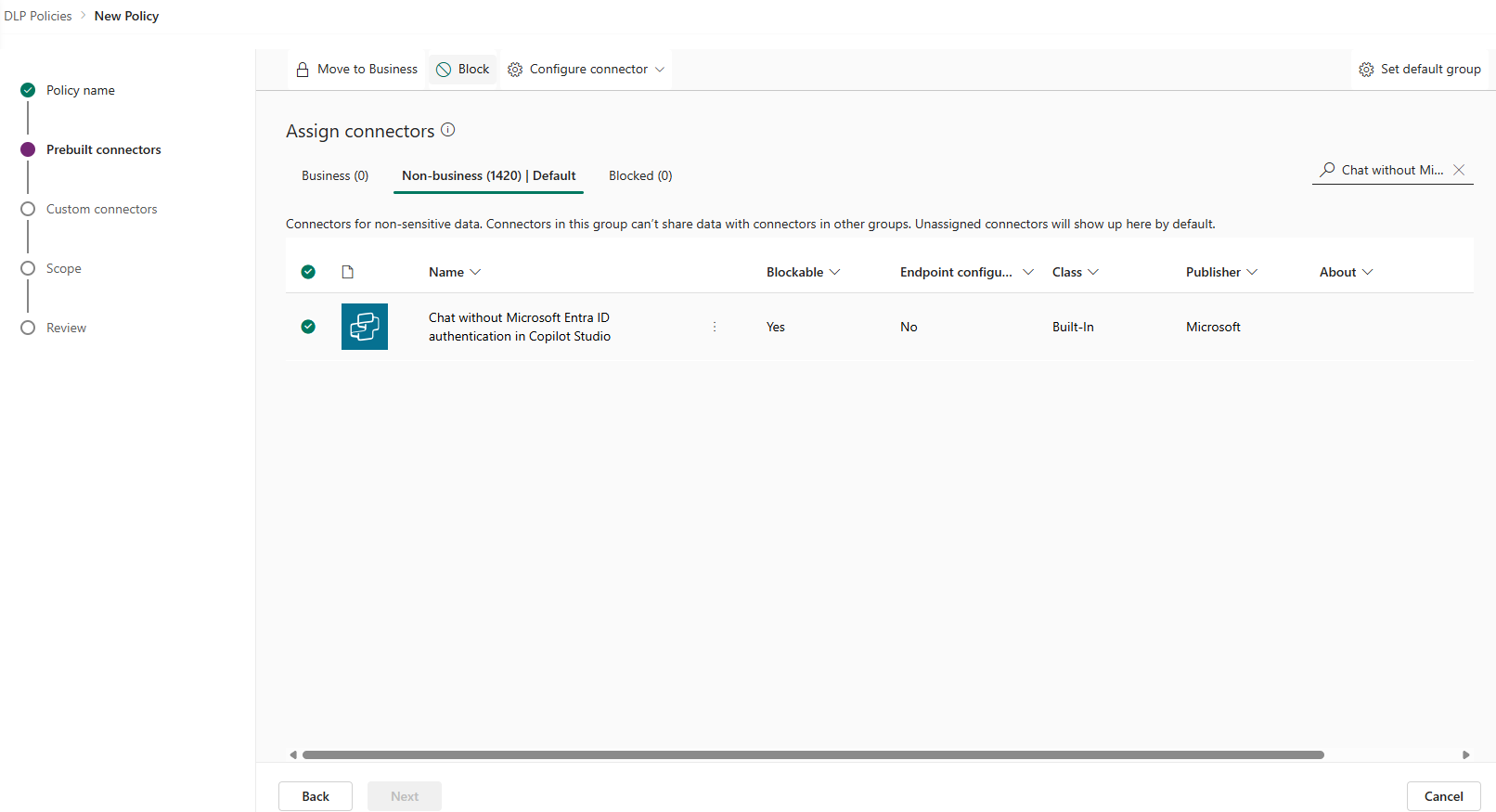Image resolution: width=1496 pixels, height=812 pixels.
Task: Toggle the select-all connectors checkbox
Action: [x=308, y=272]
